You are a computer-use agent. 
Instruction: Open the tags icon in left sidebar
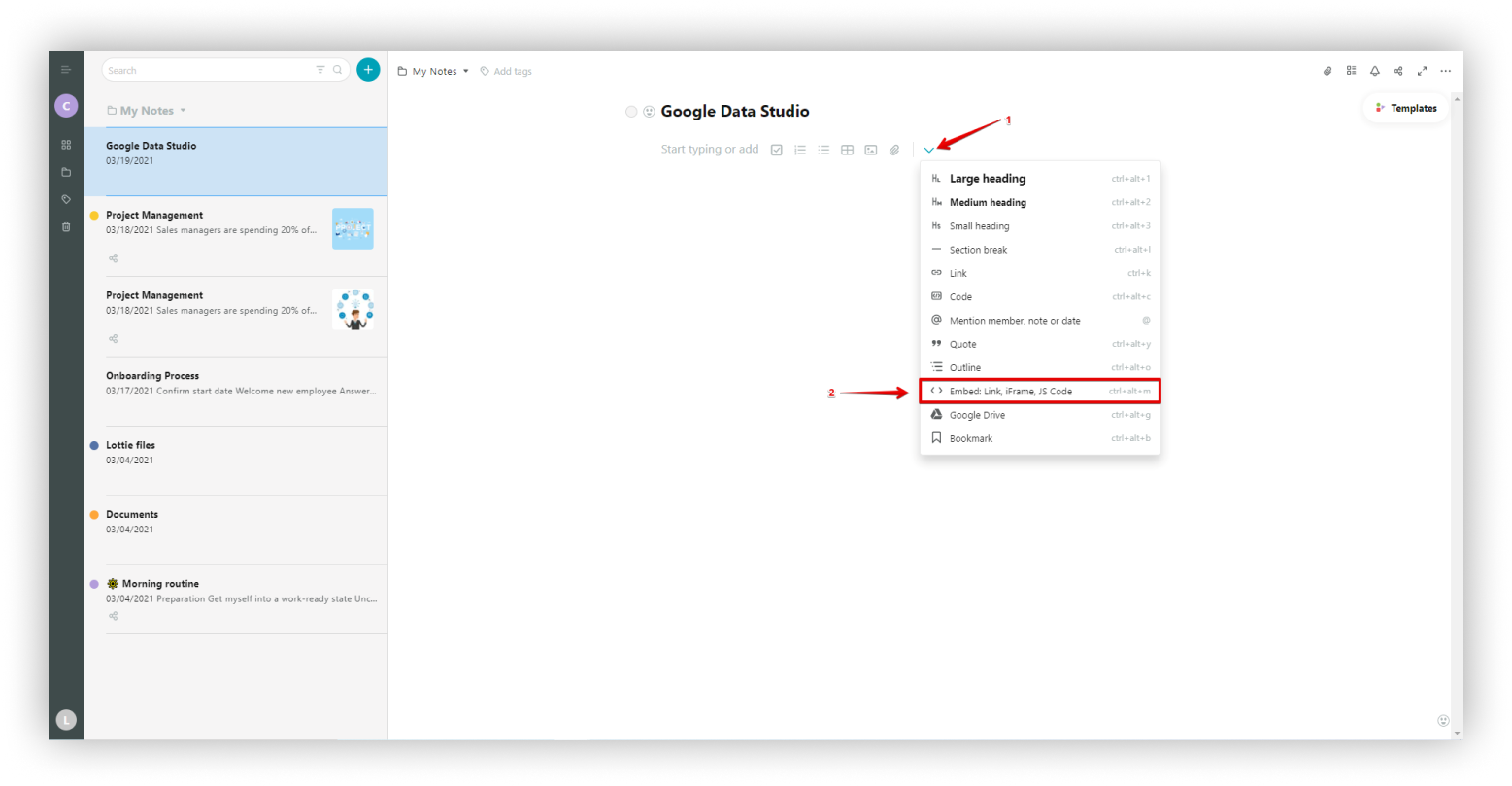pos(66,199)
